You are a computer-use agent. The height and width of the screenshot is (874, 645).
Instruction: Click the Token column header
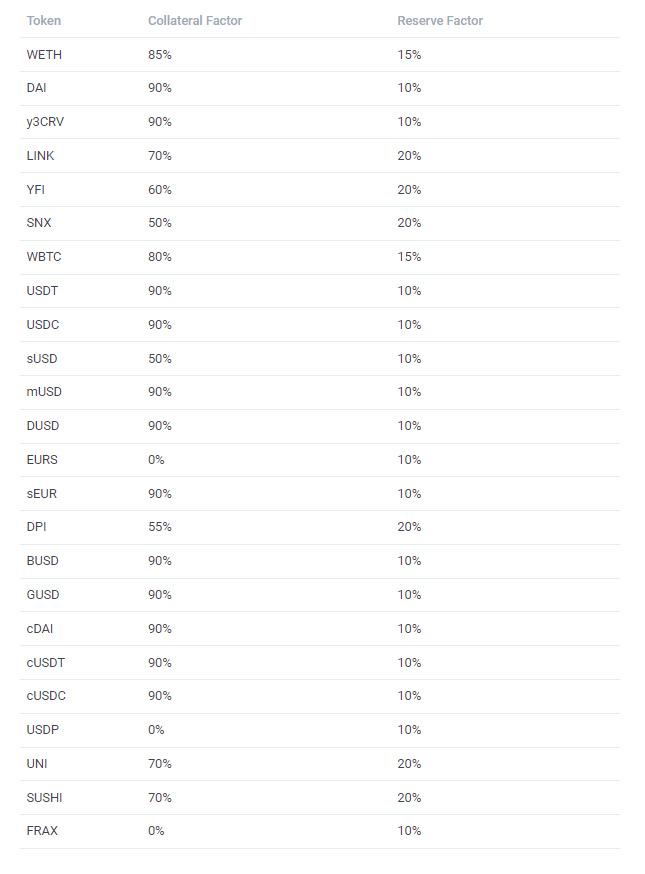click(43, 21)
